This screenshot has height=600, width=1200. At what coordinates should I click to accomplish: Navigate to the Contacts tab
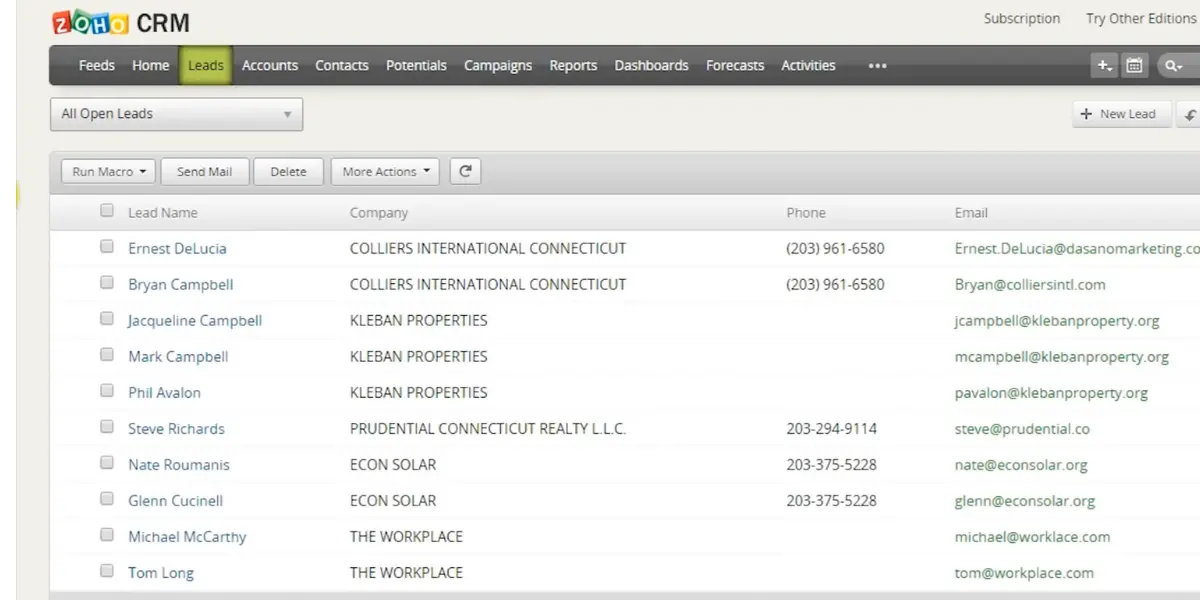342,66
